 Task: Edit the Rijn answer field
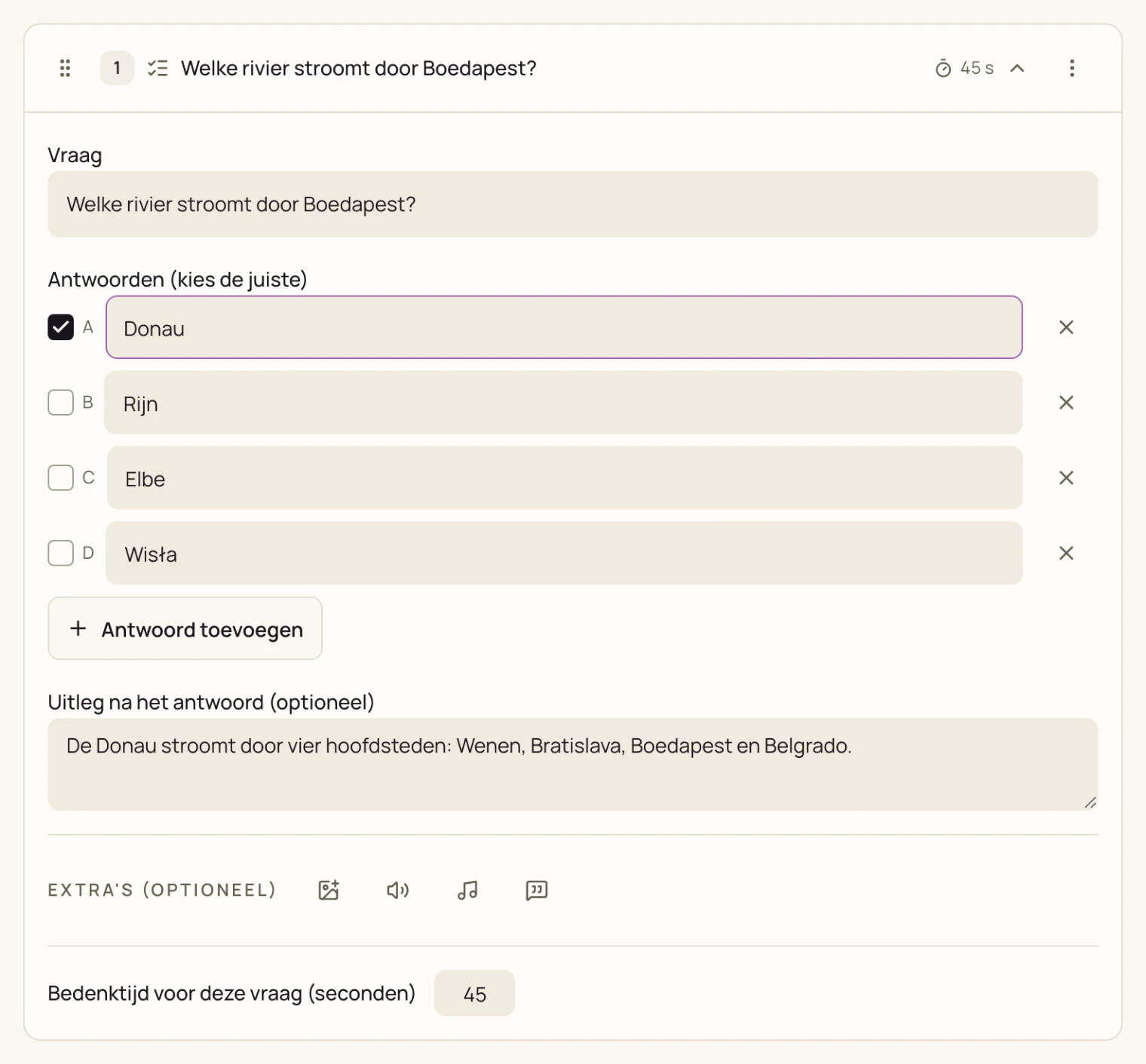coord(564,403)
